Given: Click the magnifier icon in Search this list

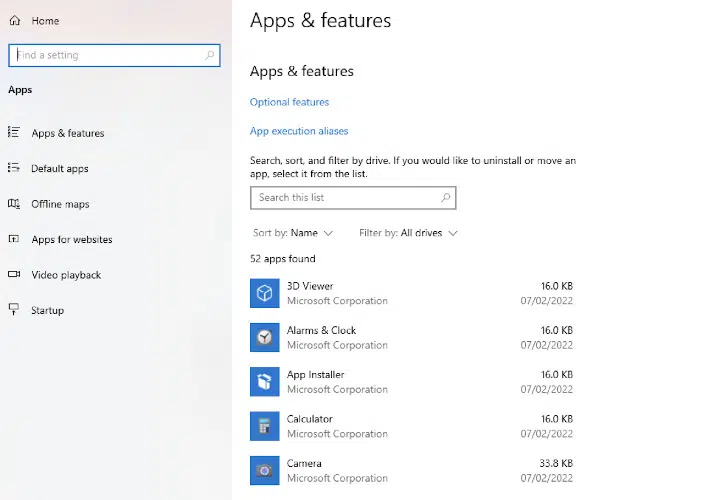Looking at the screenshot, I should [446, 198].
